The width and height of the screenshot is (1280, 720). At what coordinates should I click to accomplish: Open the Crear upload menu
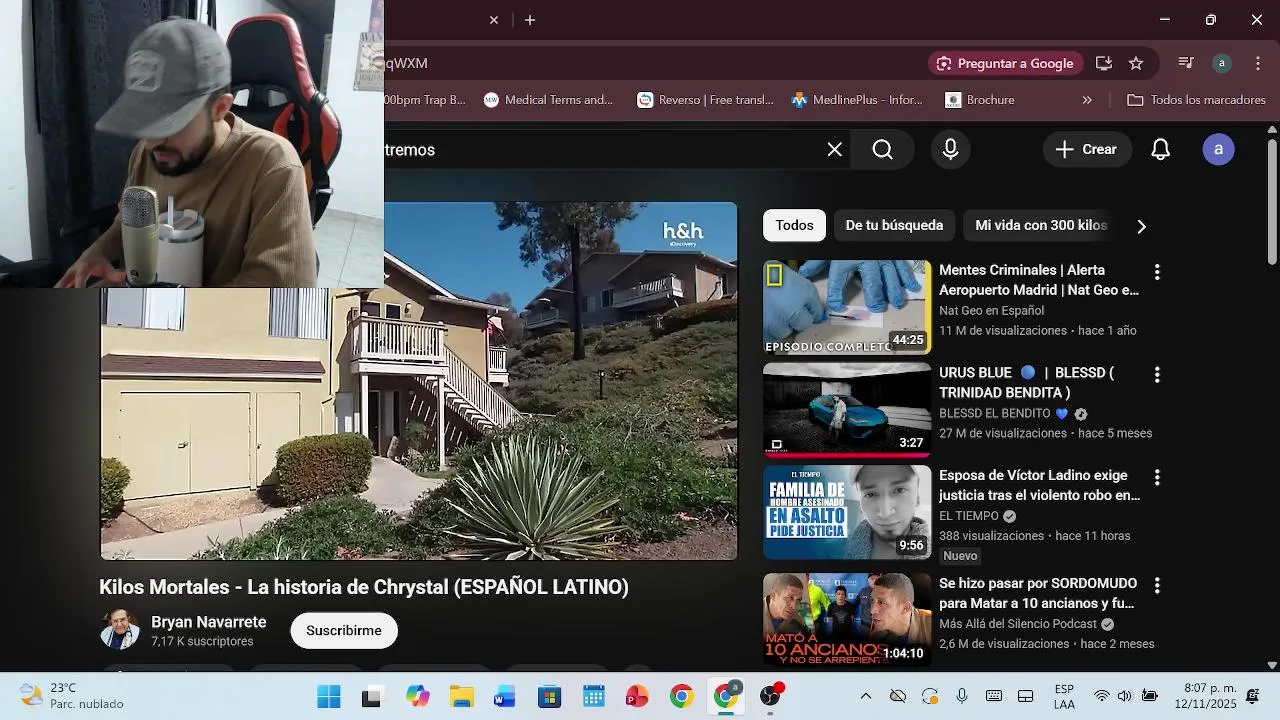(1086, 150)
